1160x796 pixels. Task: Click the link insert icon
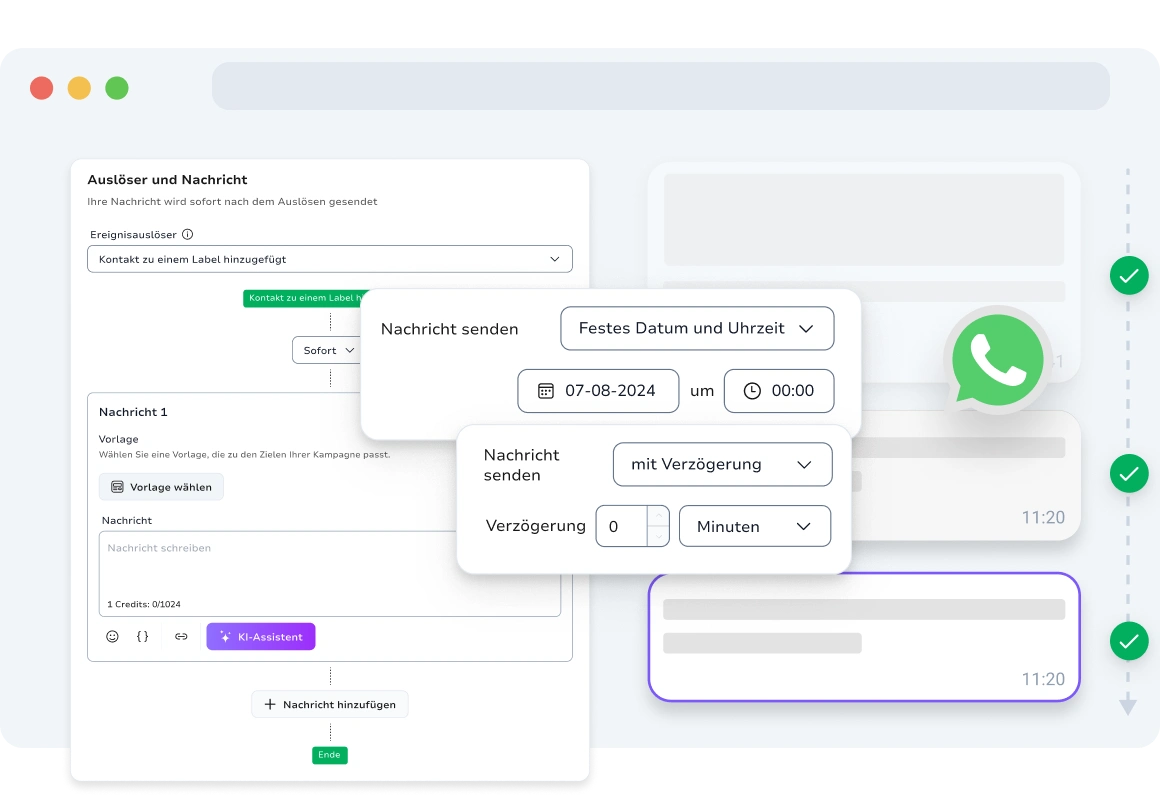pyautogui.click(x=181, y=636)
